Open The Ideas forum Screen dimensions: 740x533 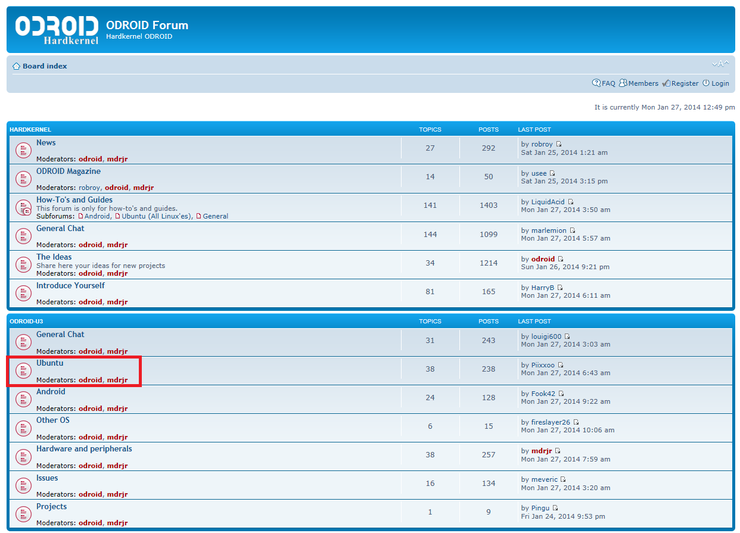point(54,257)
